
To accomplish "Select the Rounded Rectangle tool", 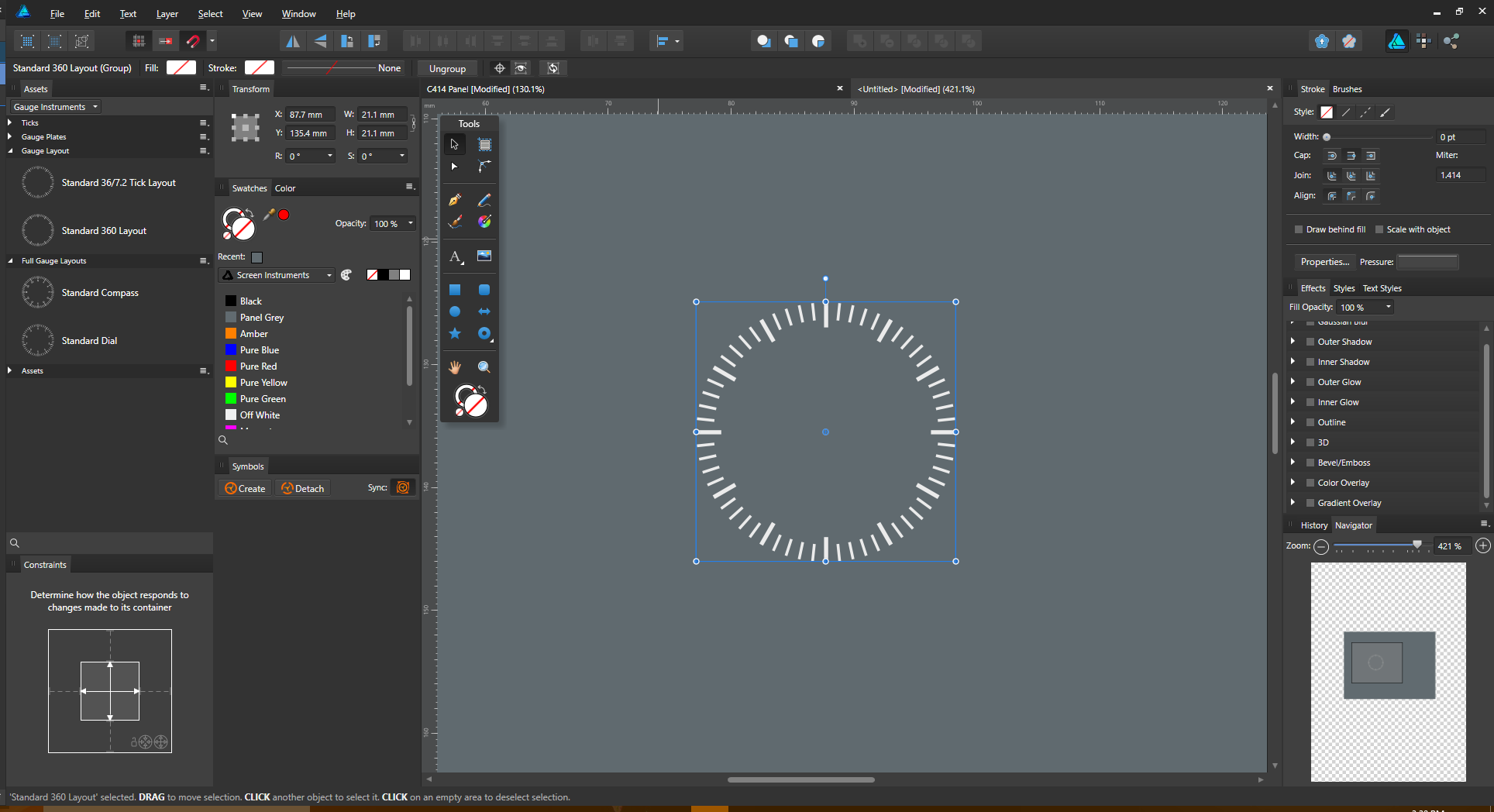I will click(x=484, y=290).
